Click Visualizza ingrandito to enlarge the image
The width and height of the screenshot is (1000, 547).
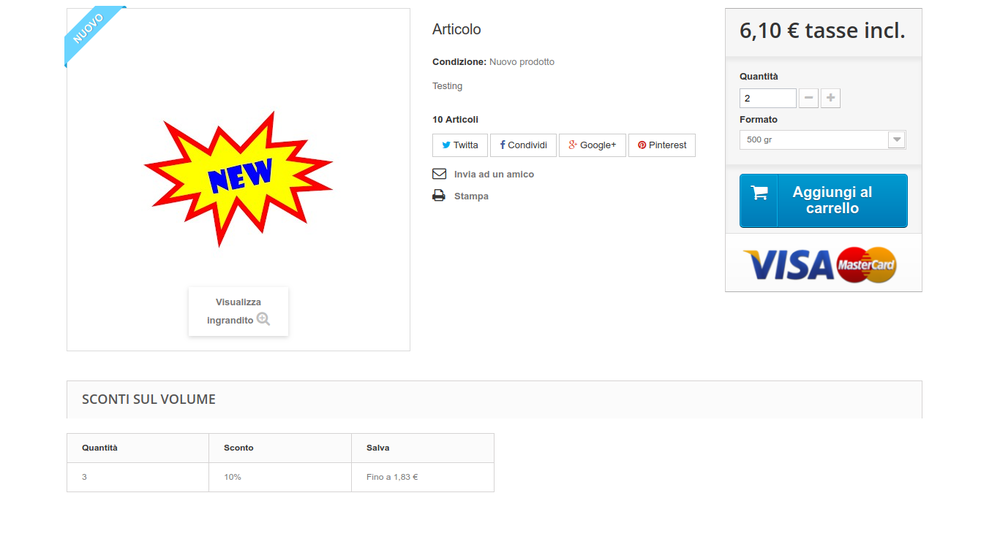[239, 311]
